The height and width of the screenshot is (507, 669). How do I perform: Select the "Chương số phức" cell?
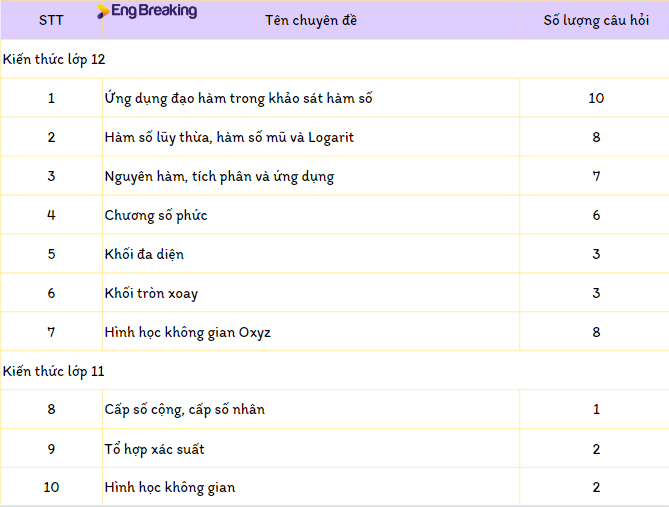tap(156, 215)
